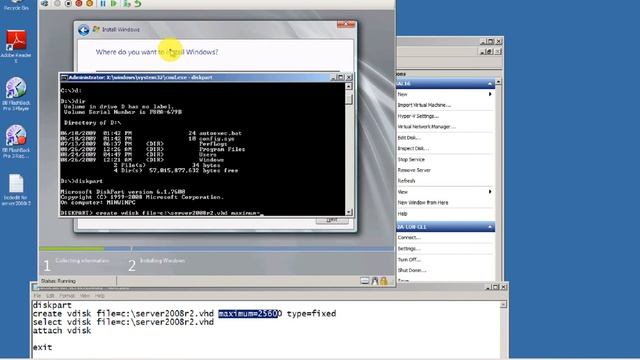Click Refresh in Actions pane
This screenshot has height=360, width=640.
pos(406,181)
